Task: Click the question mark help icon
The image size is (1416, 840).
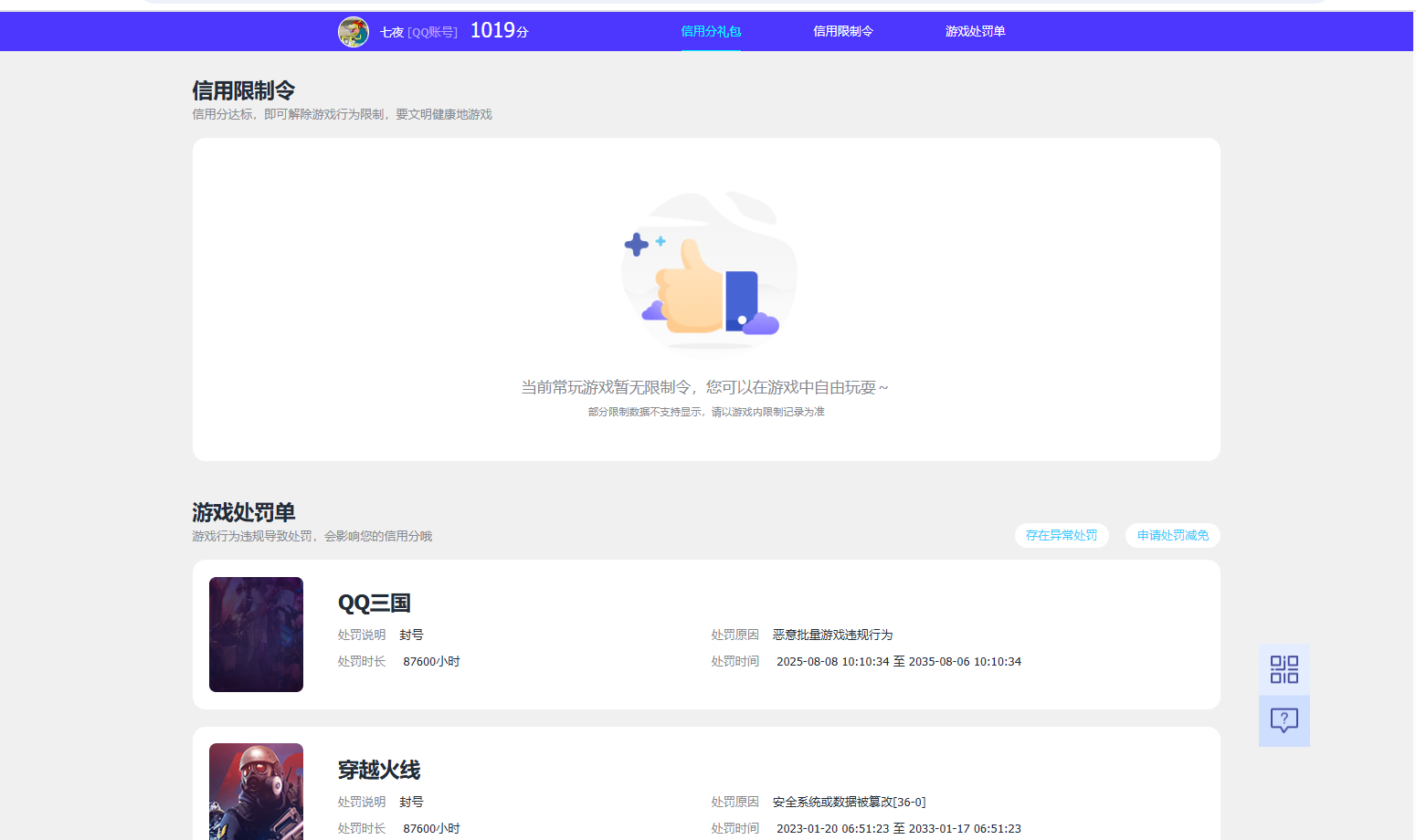Action: (1284, 721)
